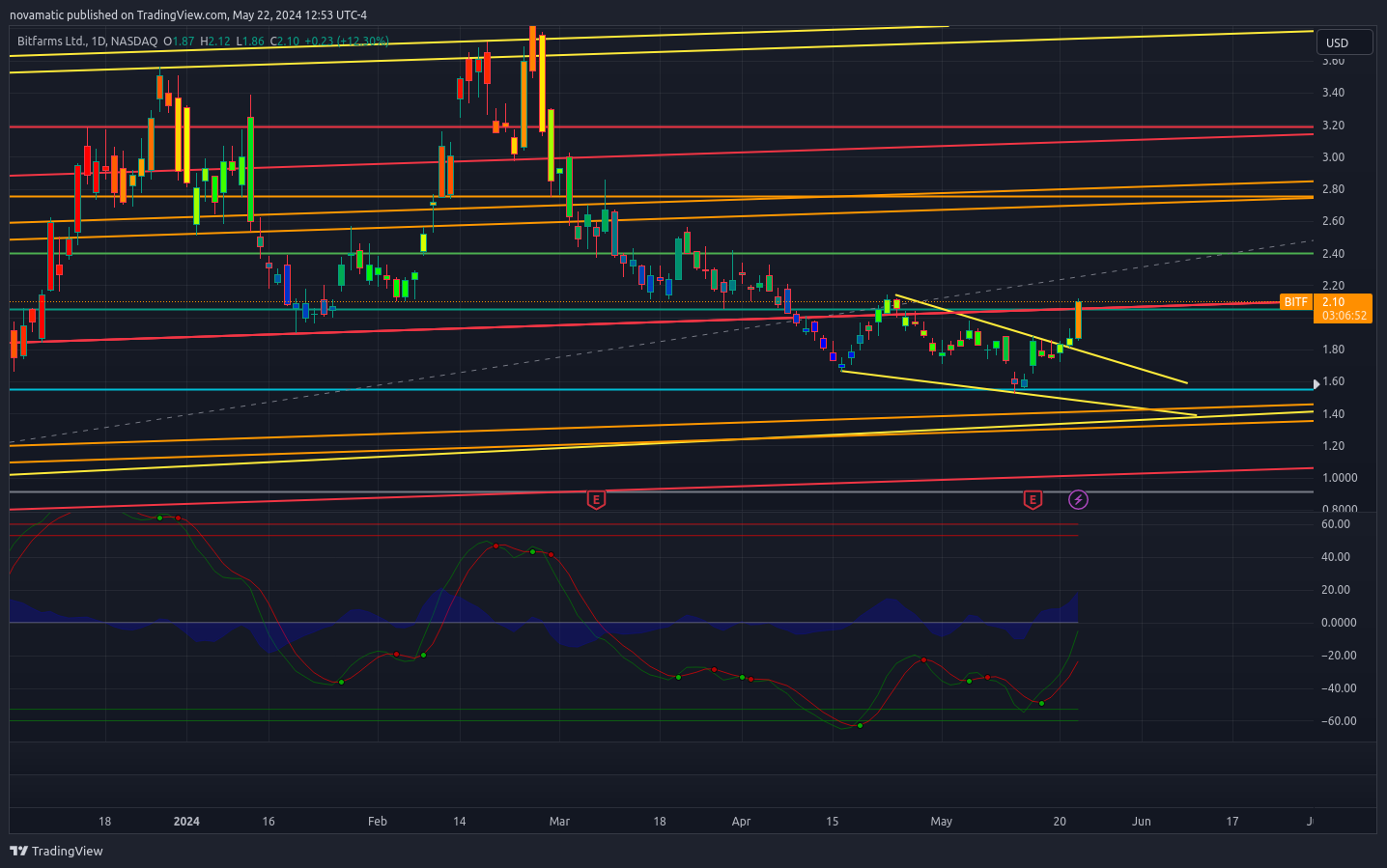Click the 60.00 indicator scale label

(1336, 524)
